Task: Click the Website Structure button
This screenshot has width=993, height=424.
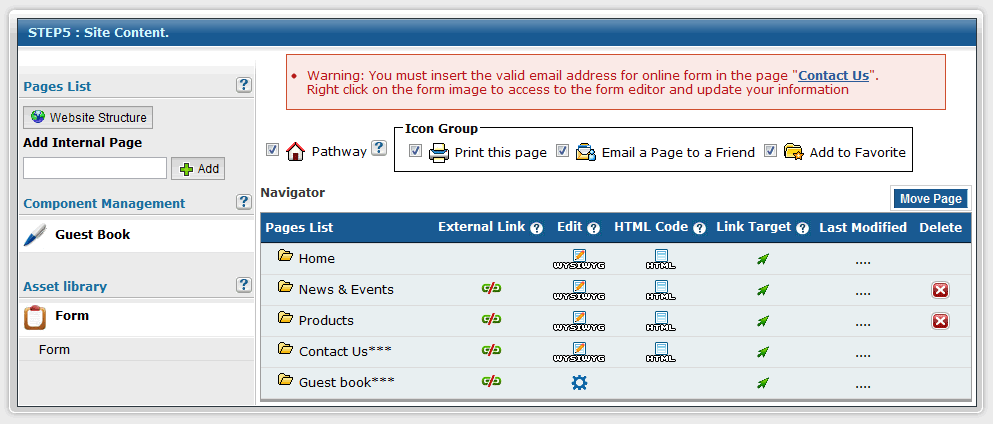Action: [88, 118]
